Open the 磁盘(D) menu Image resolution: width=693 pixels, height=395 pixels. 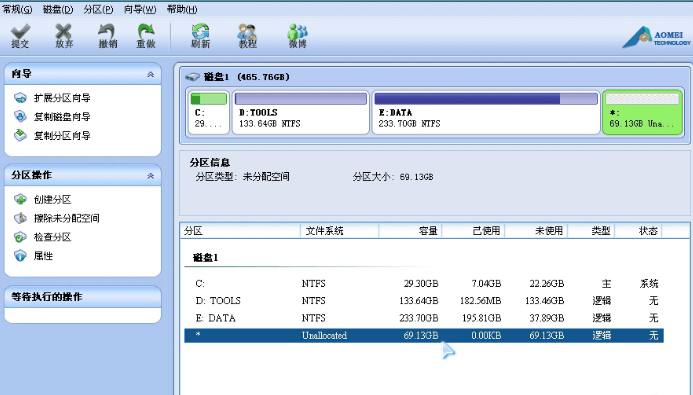(x=58, y=9)
